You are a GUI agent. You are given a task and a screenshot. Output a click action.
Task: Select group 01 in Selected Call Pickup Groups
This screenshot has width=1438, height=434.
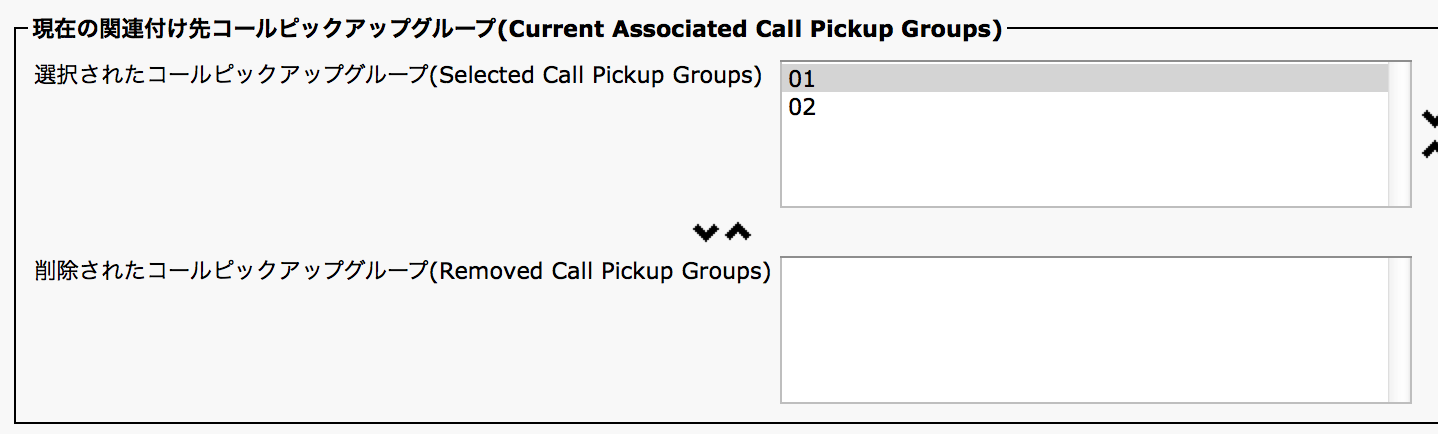(802, 79)
